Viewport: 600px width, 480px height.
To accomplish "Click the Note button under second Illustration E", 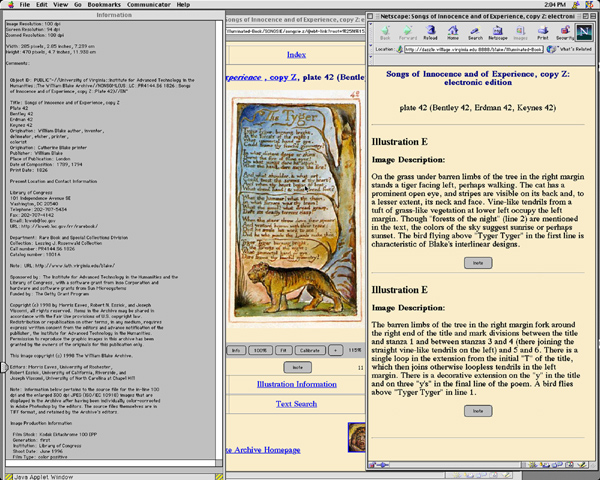I will [x=478, y=411].
